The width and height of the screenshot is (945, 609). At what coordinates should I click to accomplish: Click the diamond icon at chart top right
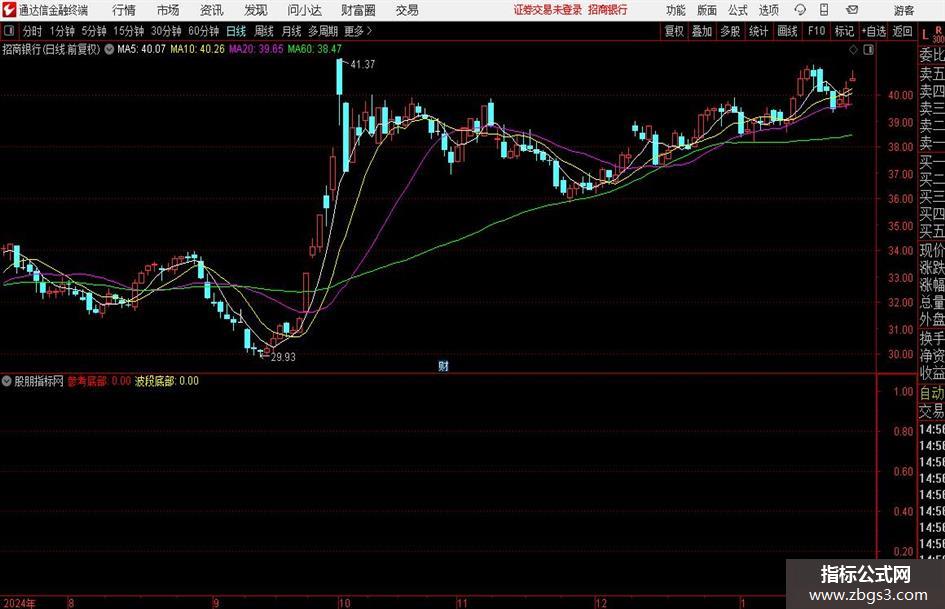pos(853,50)
